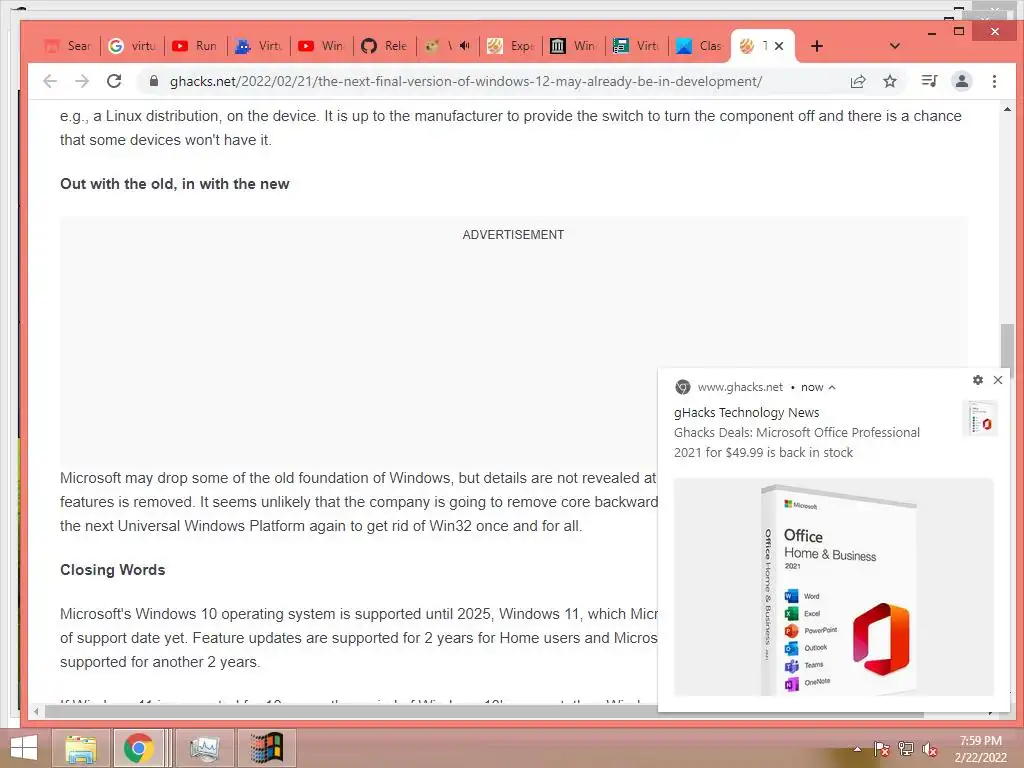Click Chrome icon in the taskbar
This screenshot has width=1024, height=768.
click(x=138, y=748)
